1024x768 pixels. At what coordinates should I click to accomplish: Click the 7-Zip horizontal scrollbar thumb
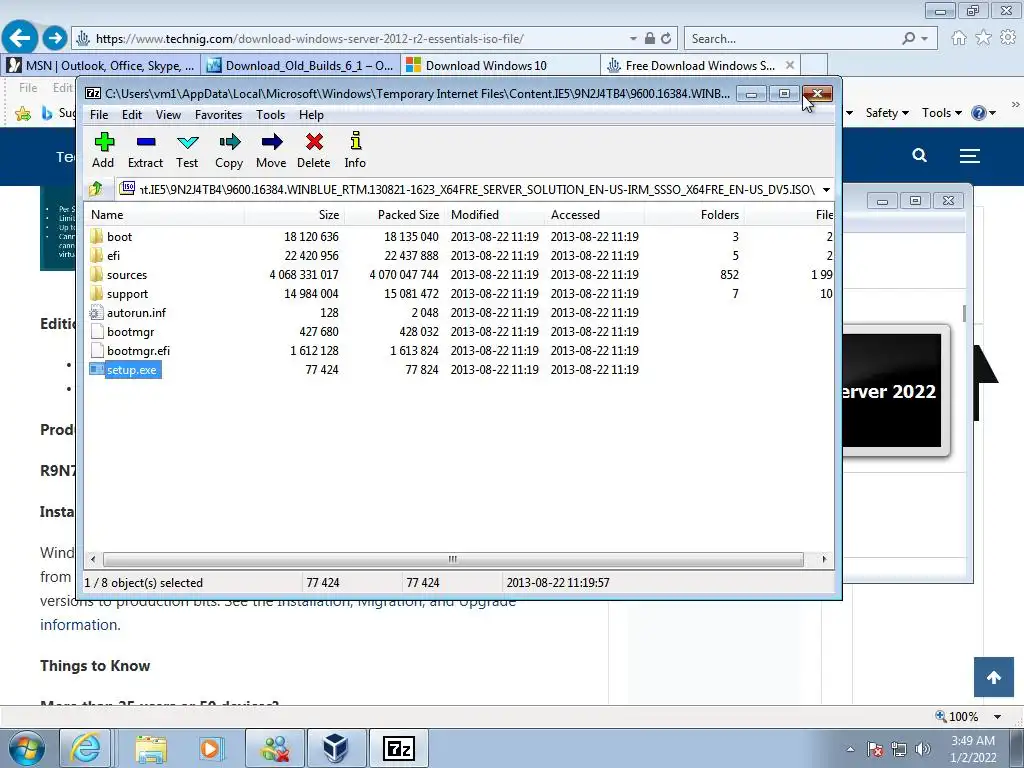[453, 560]
